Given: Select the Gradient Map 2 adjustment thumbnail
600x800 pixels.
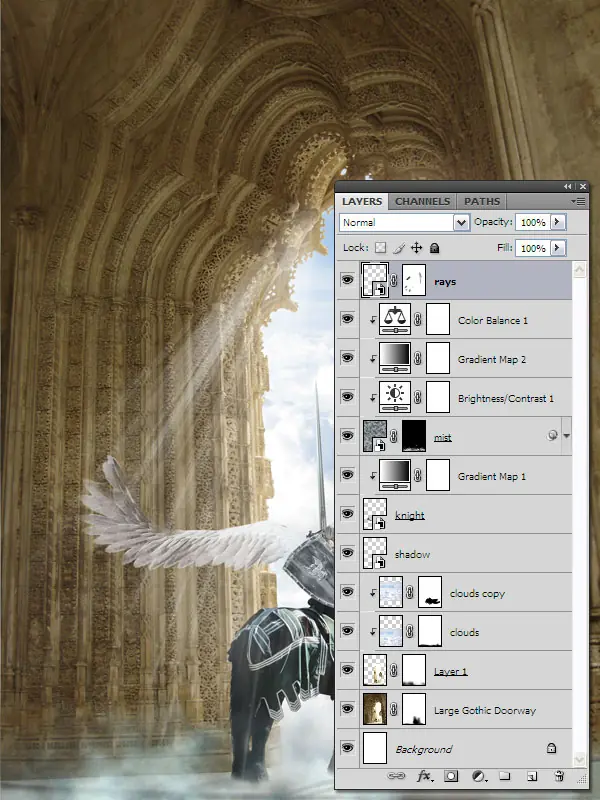Looking at the screenshot, I should [395, 358].
